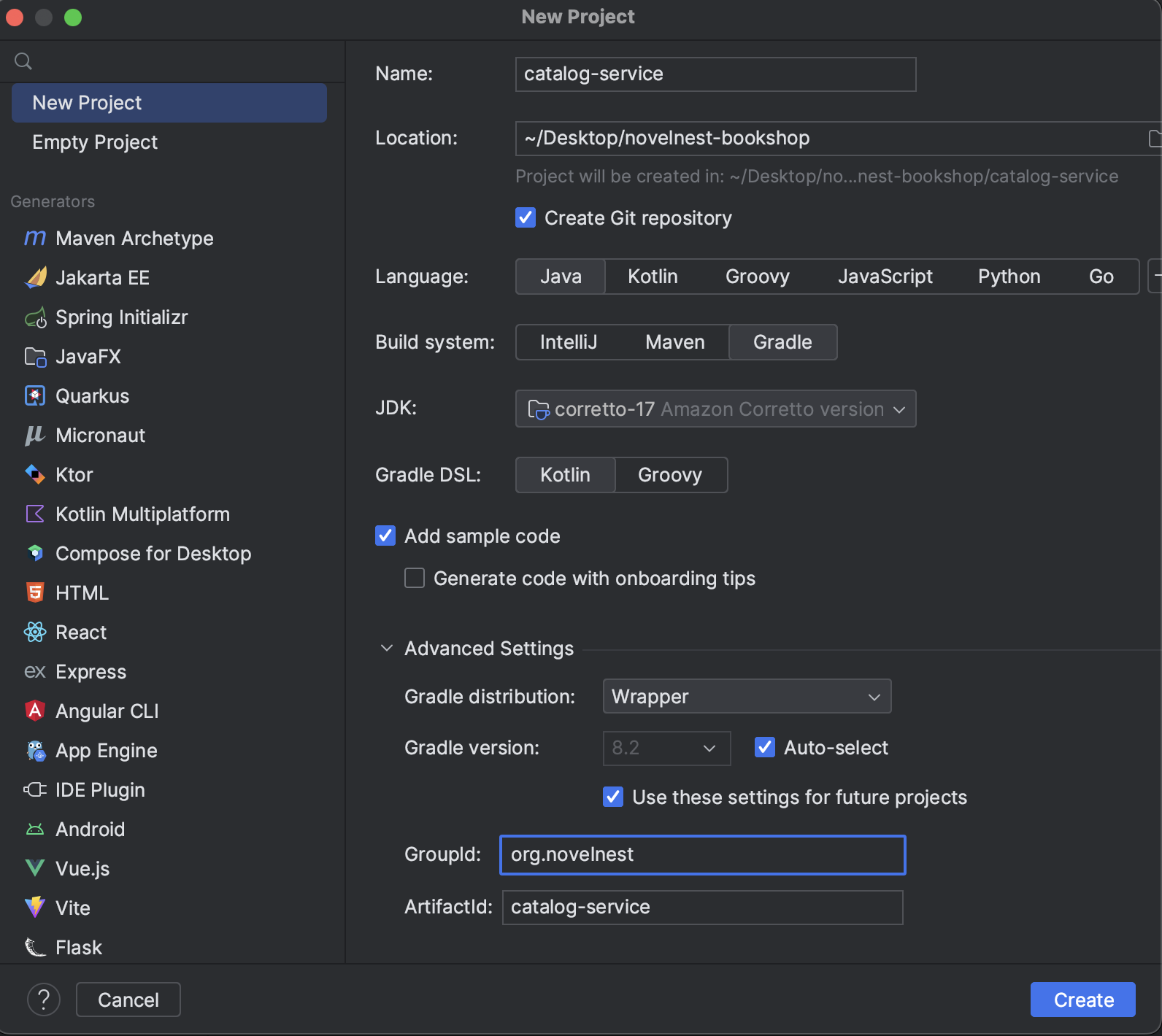Click the Angular CLI icon
The image size is (1162, 1036).
tap(35, 711)
